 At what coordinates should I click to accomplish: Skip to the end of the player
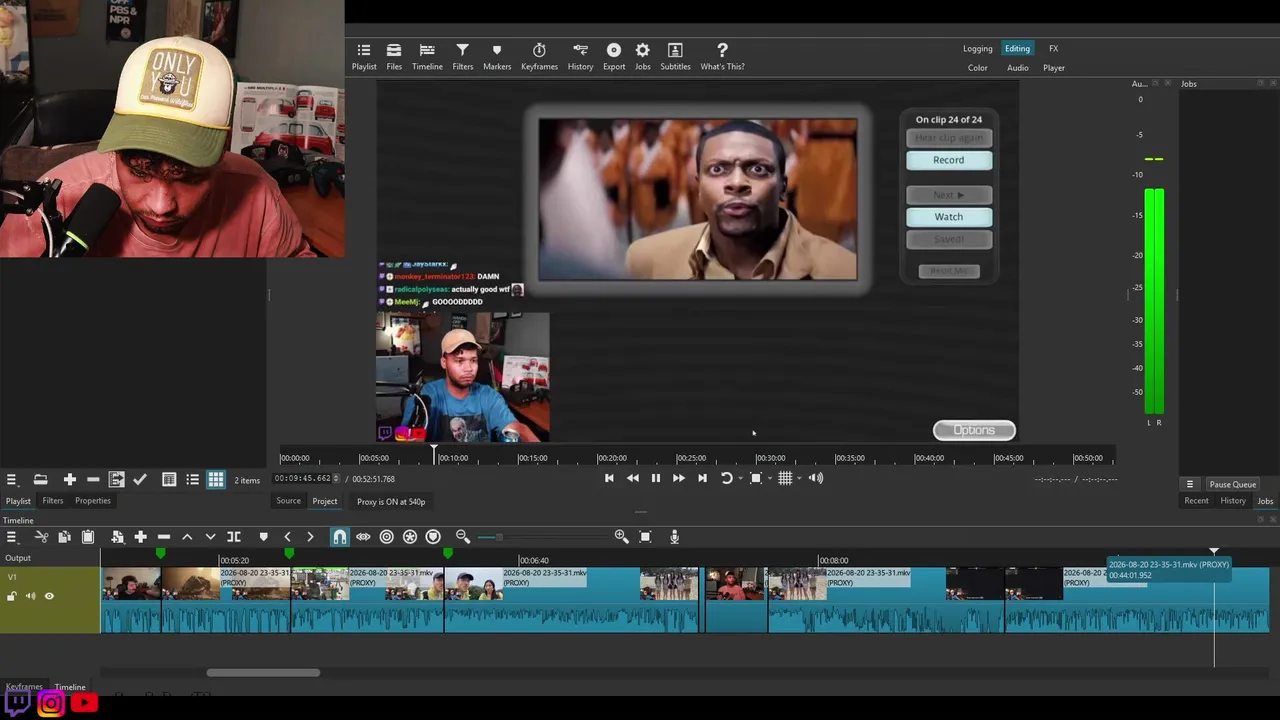pyautogui.click(x=702, y=478)
